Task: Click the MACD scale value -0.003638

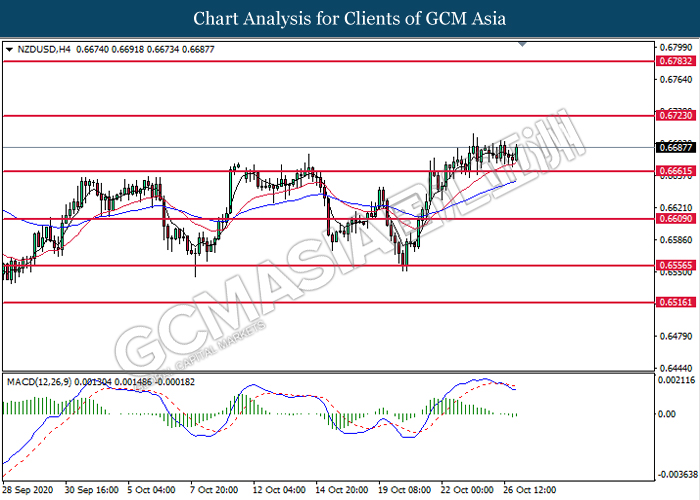Action: tap(676, 474)
